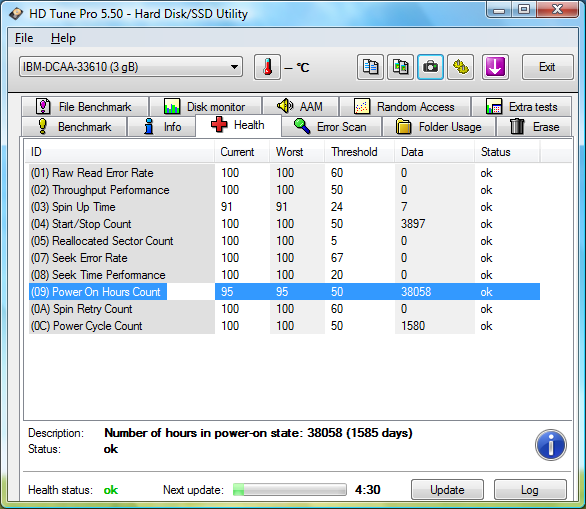This screenshot has height=509, width=586.
Task: Click the Next update progress bar
Action: tap(290, 490)
